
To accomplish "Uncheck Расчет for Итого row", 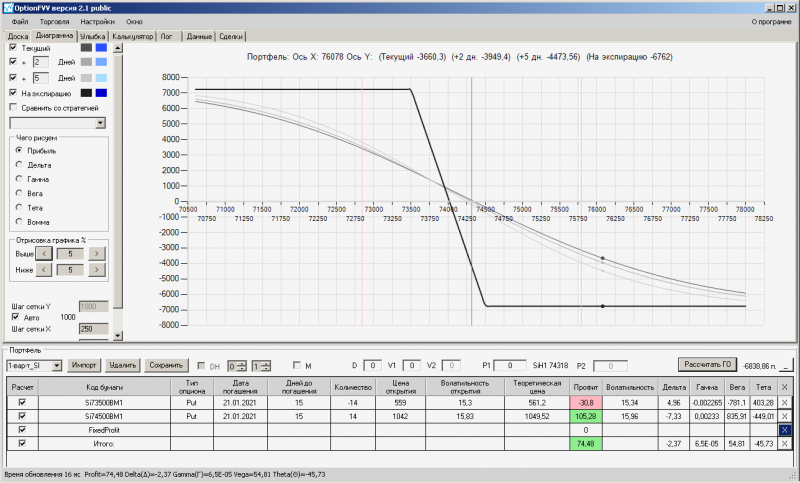I will coord(22,443).
